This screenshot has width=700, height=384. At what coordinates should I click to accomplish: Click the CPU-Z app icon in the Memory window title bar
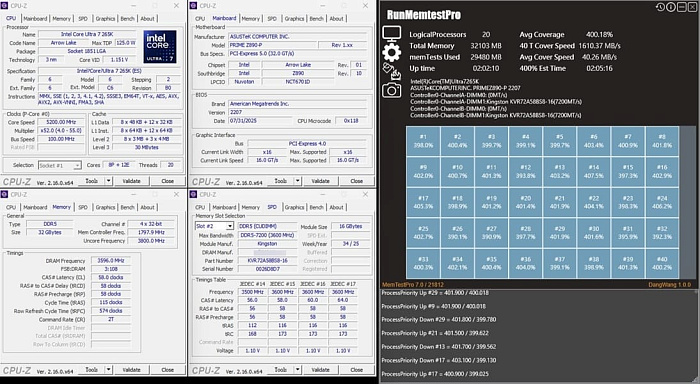[5, 194]
